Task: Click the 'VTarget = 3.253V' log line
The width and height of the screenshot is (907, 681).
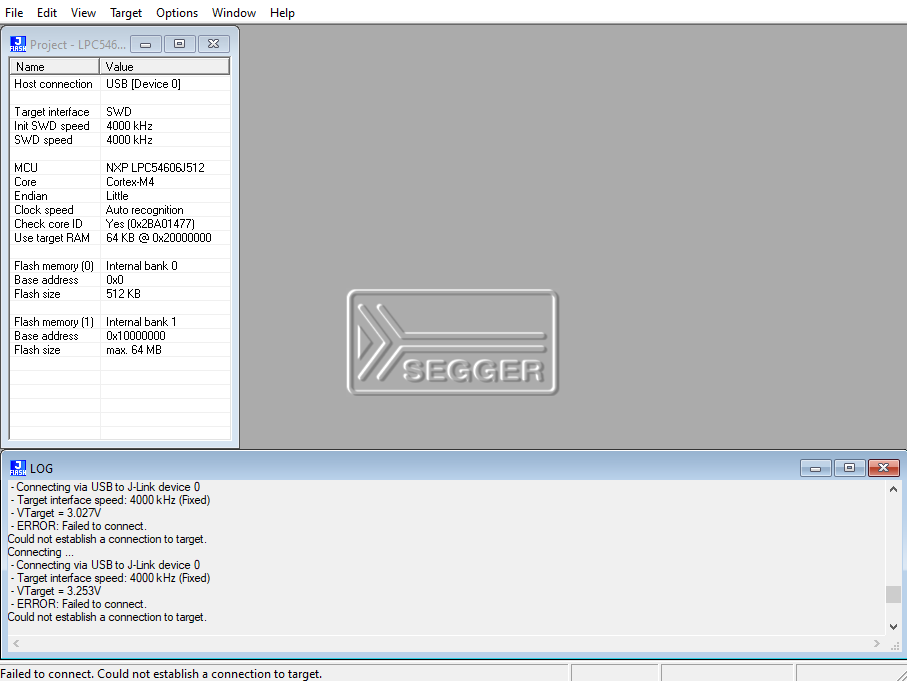Action: point(56,591)
